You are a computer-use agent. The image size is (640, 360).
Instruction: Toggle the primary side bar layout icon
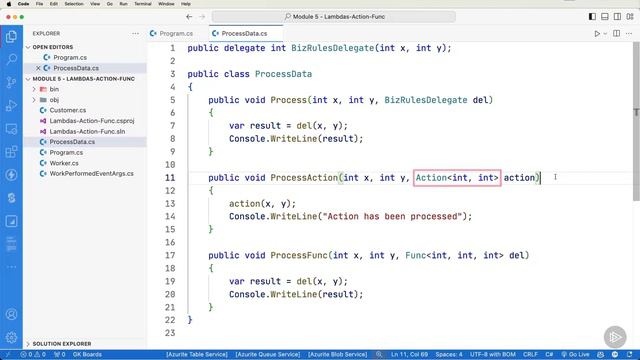tap(592, 17)
